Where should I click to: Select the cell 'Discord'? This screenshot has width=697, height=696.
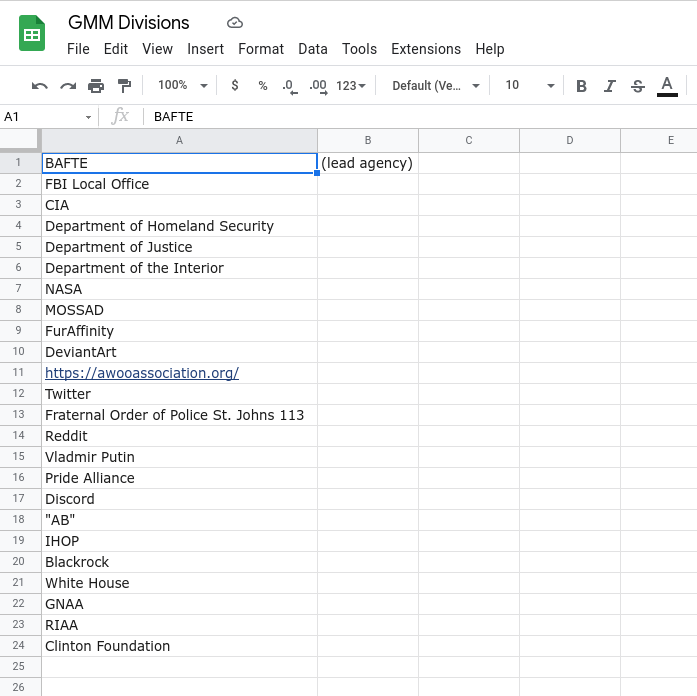(179, 499)
